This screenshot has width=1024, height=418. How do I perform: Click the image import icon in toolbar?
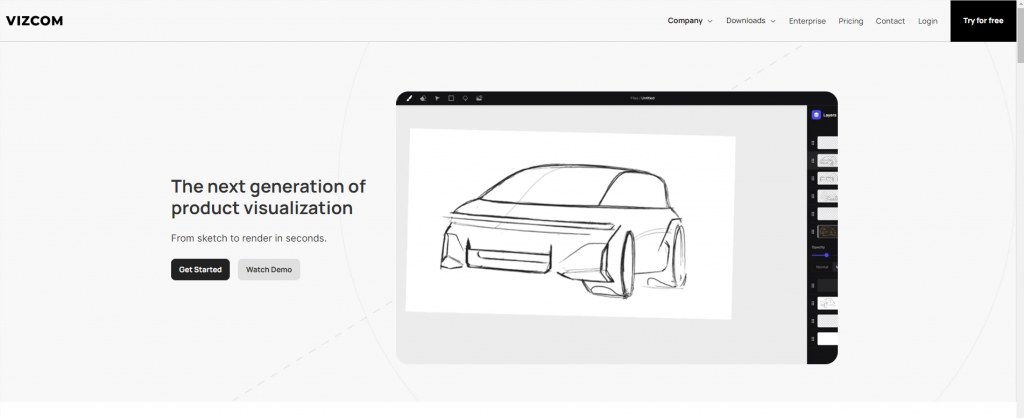[x=479, y=98]
